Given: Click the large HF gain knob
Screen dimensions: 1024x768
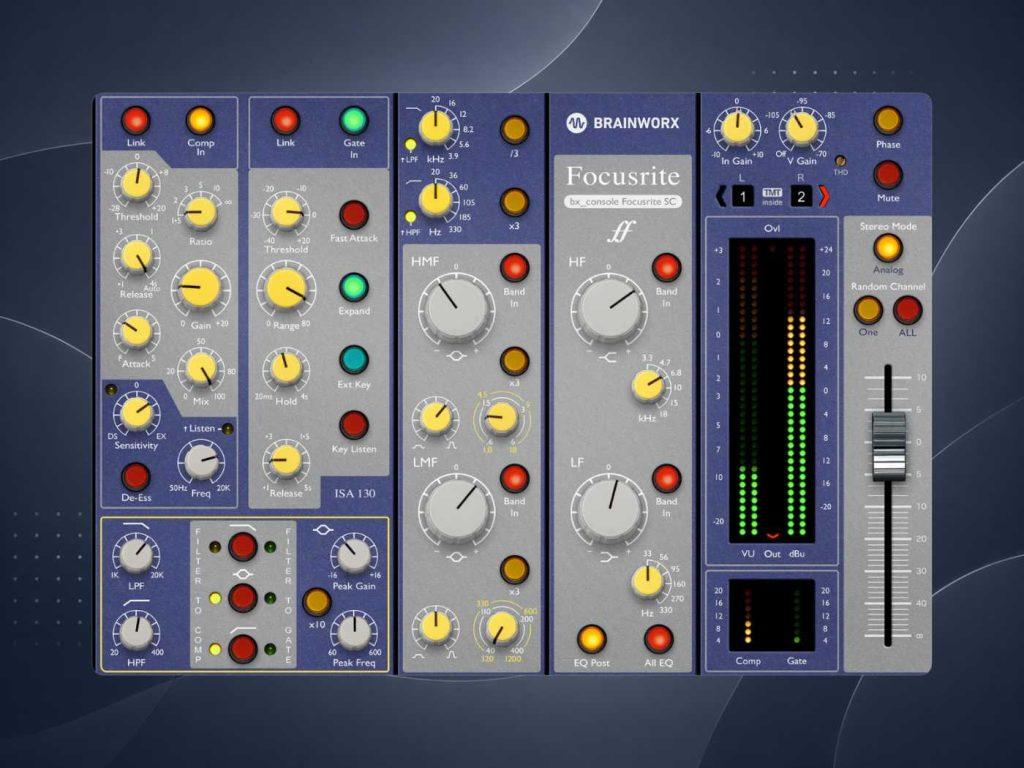Looking at the screenshot, I should pos(610,308).
